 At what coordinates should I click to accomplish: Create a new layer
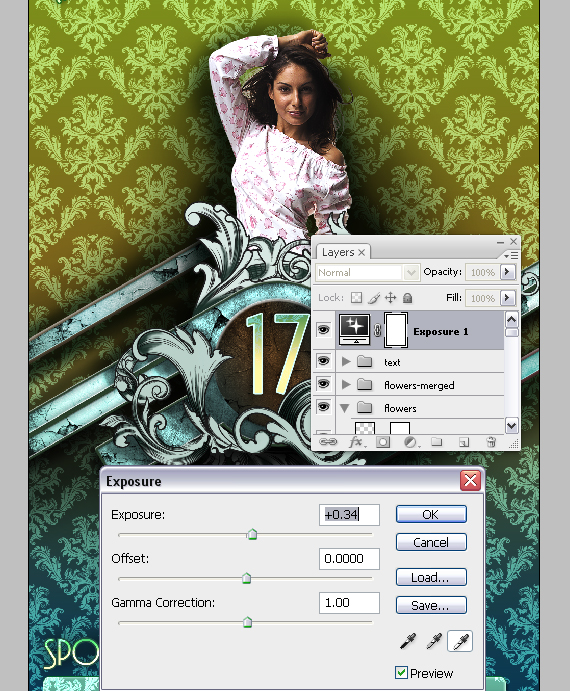point(464,442)
